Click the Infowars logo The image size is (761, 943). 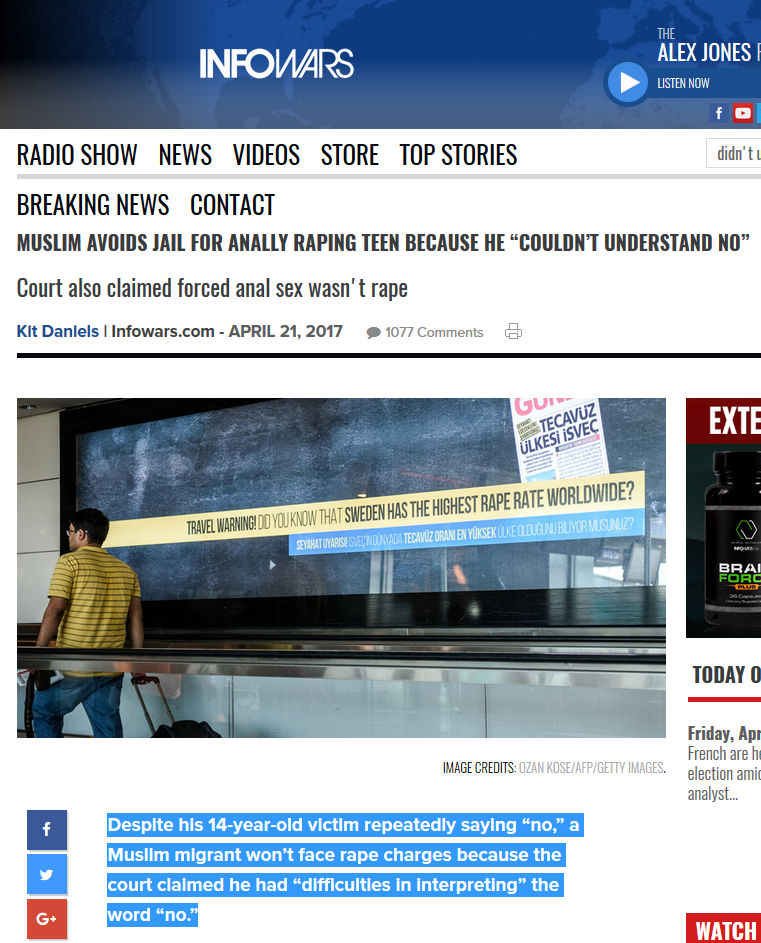click(276, 63)
